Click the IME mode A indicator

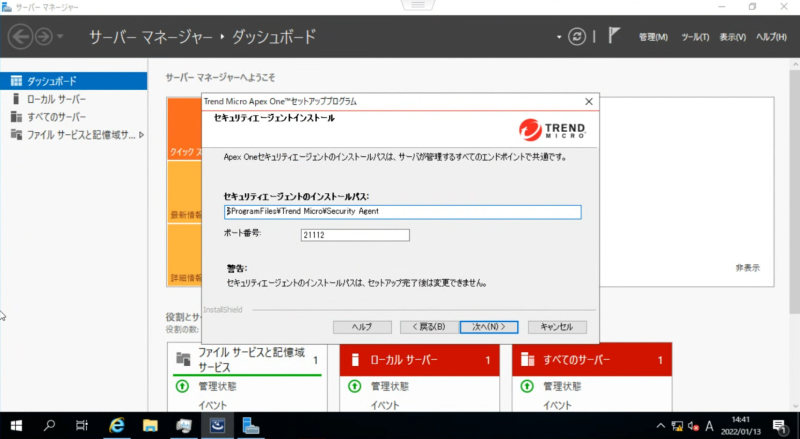(x=709, y=426)
